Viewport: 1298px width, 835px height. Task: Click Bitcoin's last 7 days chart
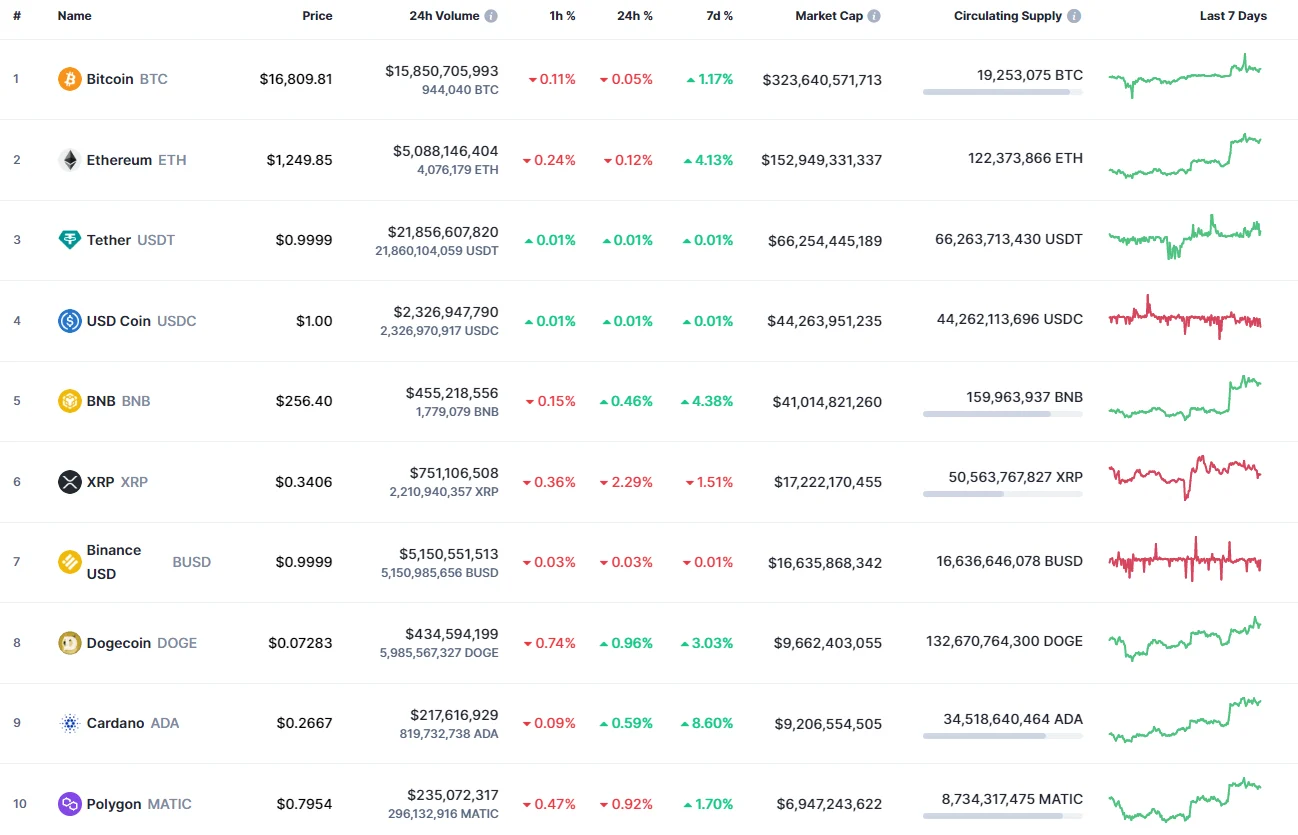(x=1185, y=79)
